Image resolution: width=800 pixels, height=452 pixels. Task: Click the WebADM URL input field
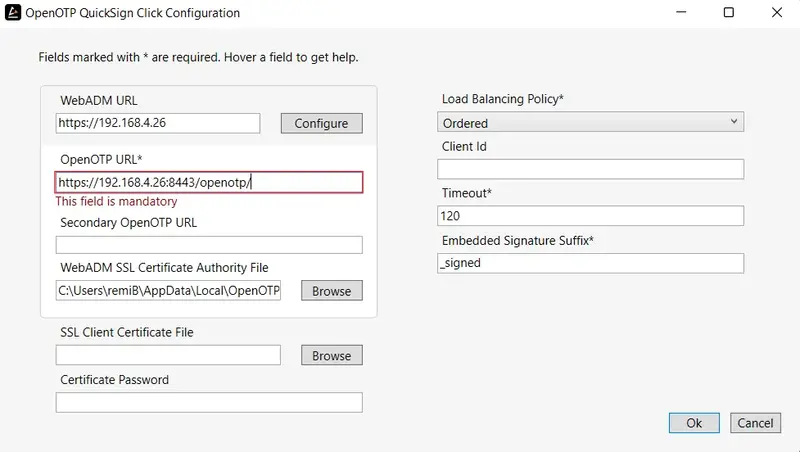(x=158, y=123)
